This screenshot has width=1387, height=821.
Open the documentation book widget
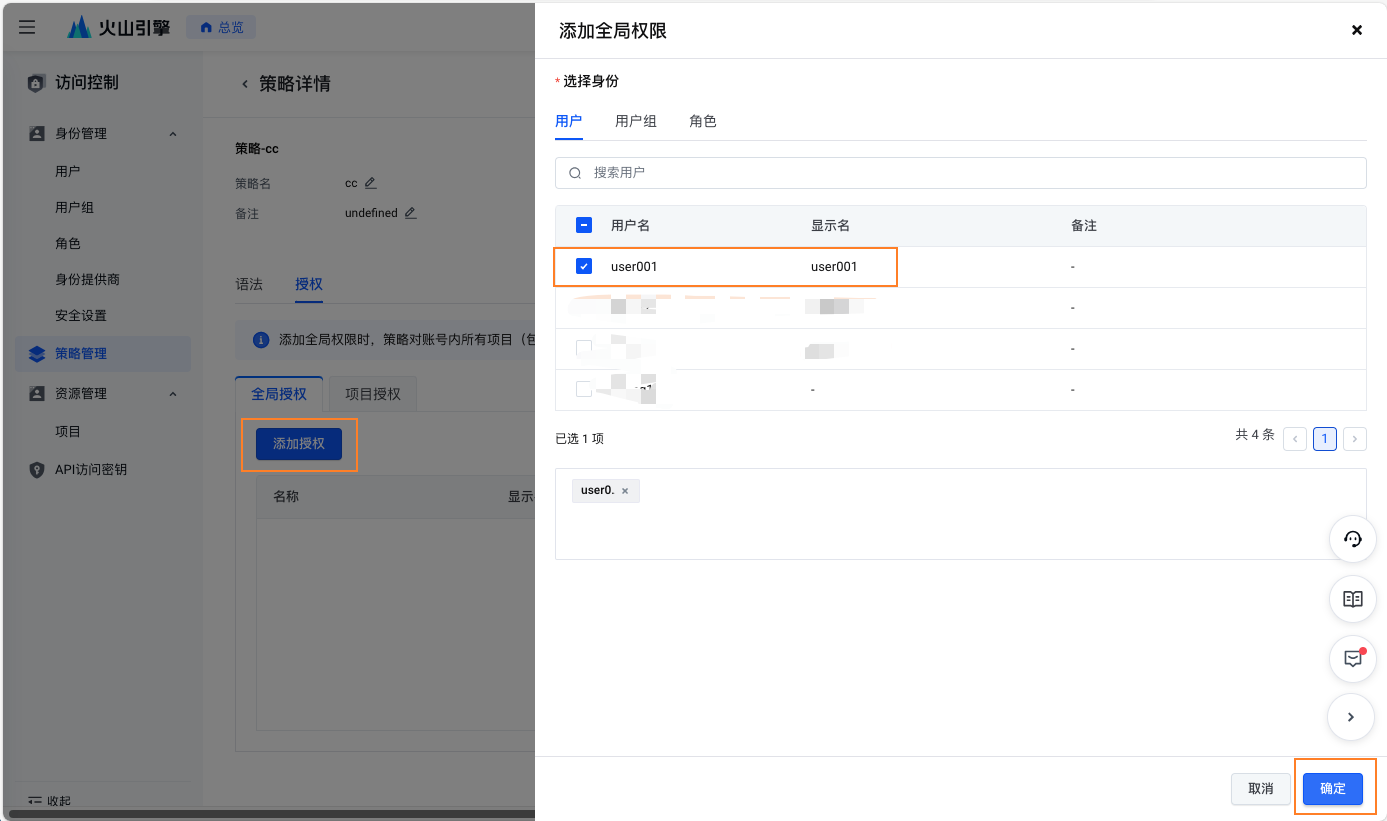click(x=1352, y=599)
